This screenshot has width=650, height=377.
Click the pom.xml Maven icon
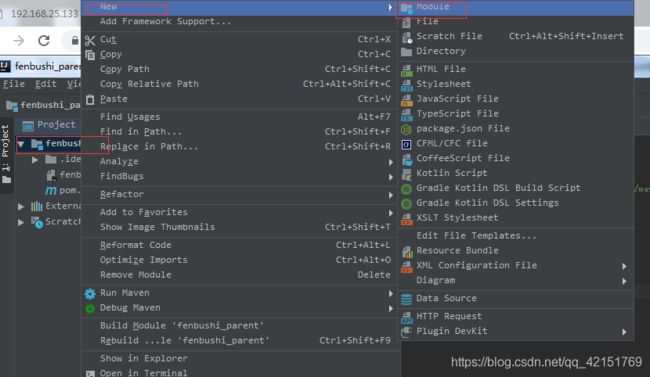(51, 190)
